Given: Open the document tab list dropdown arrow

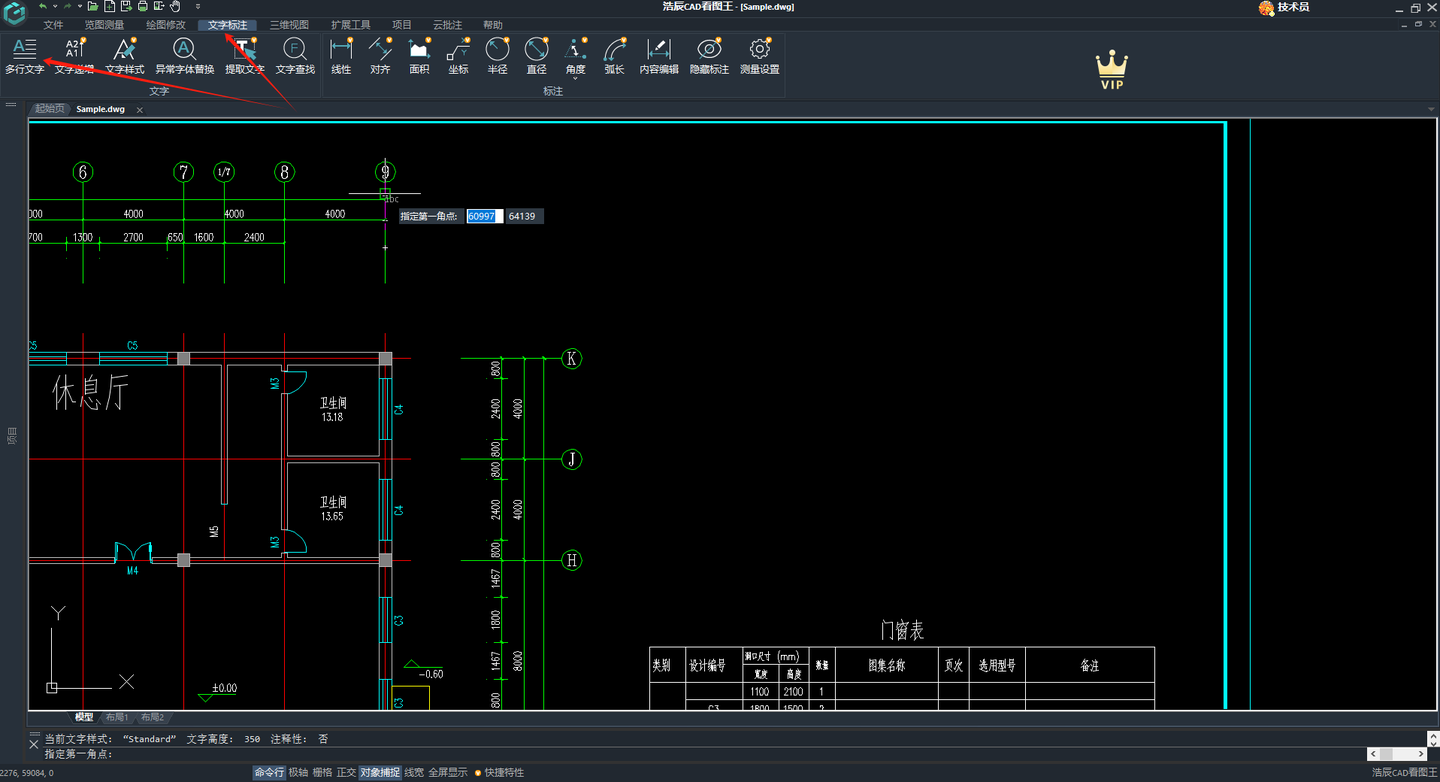Looking at the screenshot, I should tap(1430, 109).
